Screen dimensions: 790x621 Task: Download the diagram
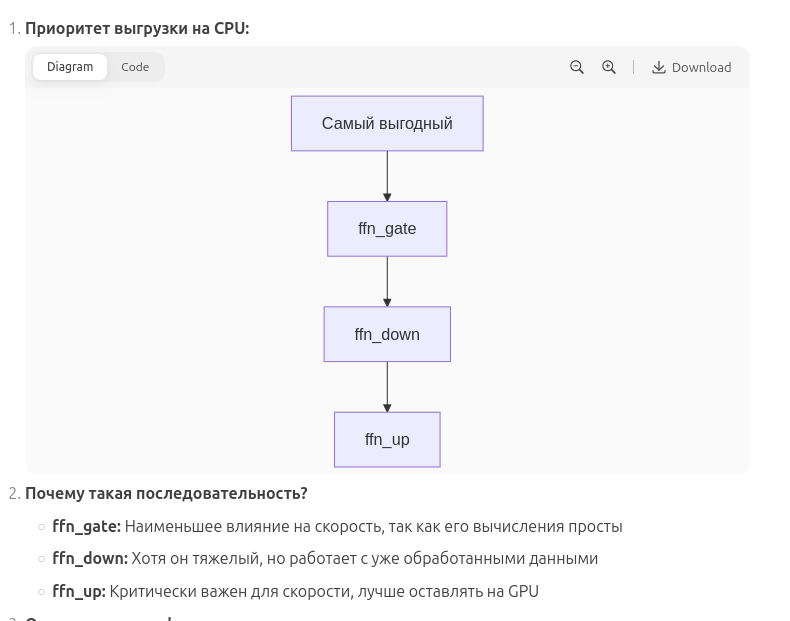click(x=692, y=67)
